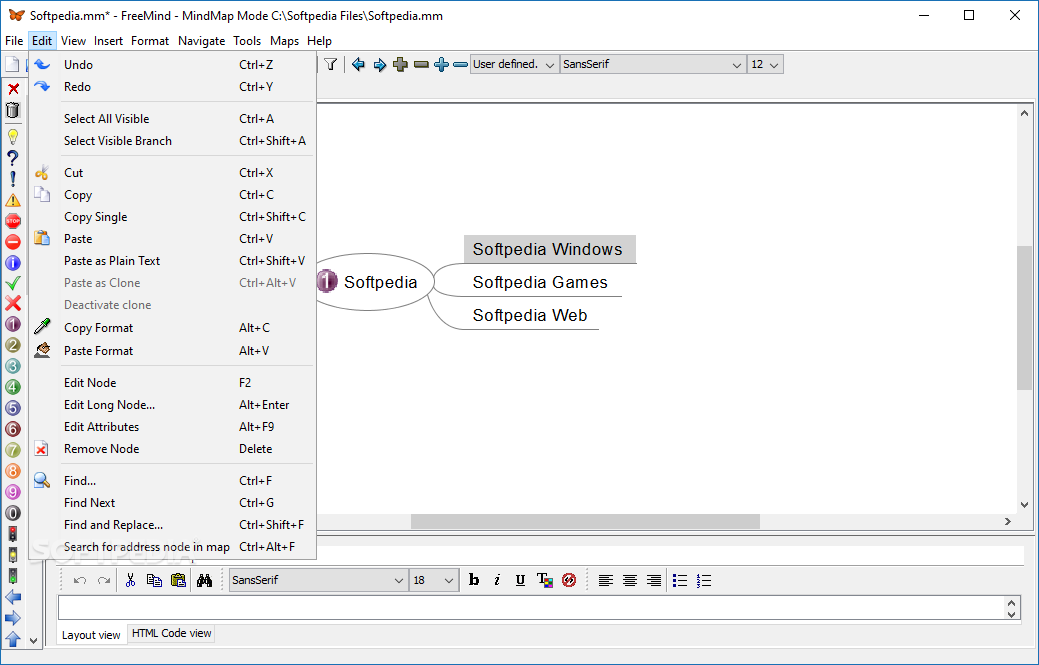
Task: Add the priority 1 purple circle icon
Action: pos(13,325)
